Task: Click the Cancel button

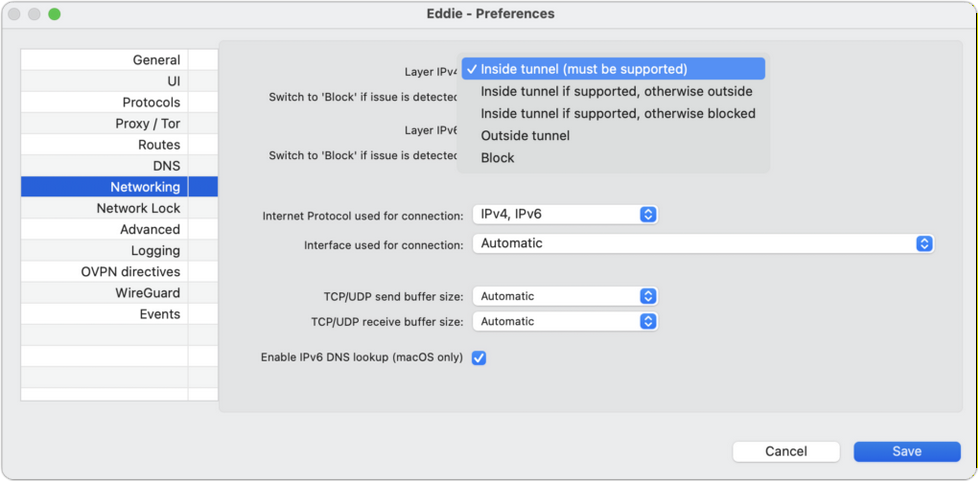Action: 786,451
